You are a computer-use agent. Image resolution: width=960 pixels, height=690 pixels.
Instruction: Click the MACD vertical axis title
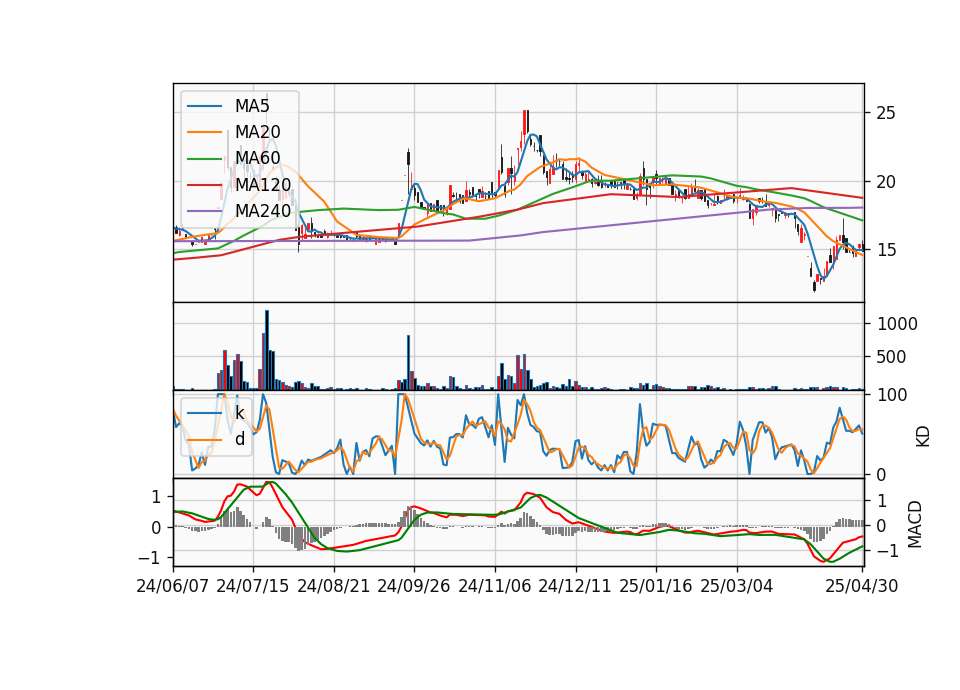pyautogui.click(x=915, y=524)
